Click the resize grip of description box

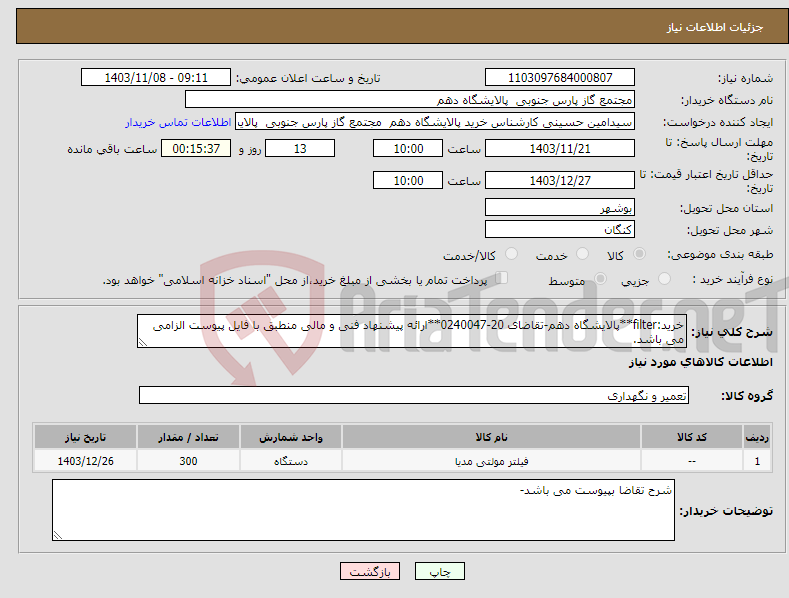[143, 343]
